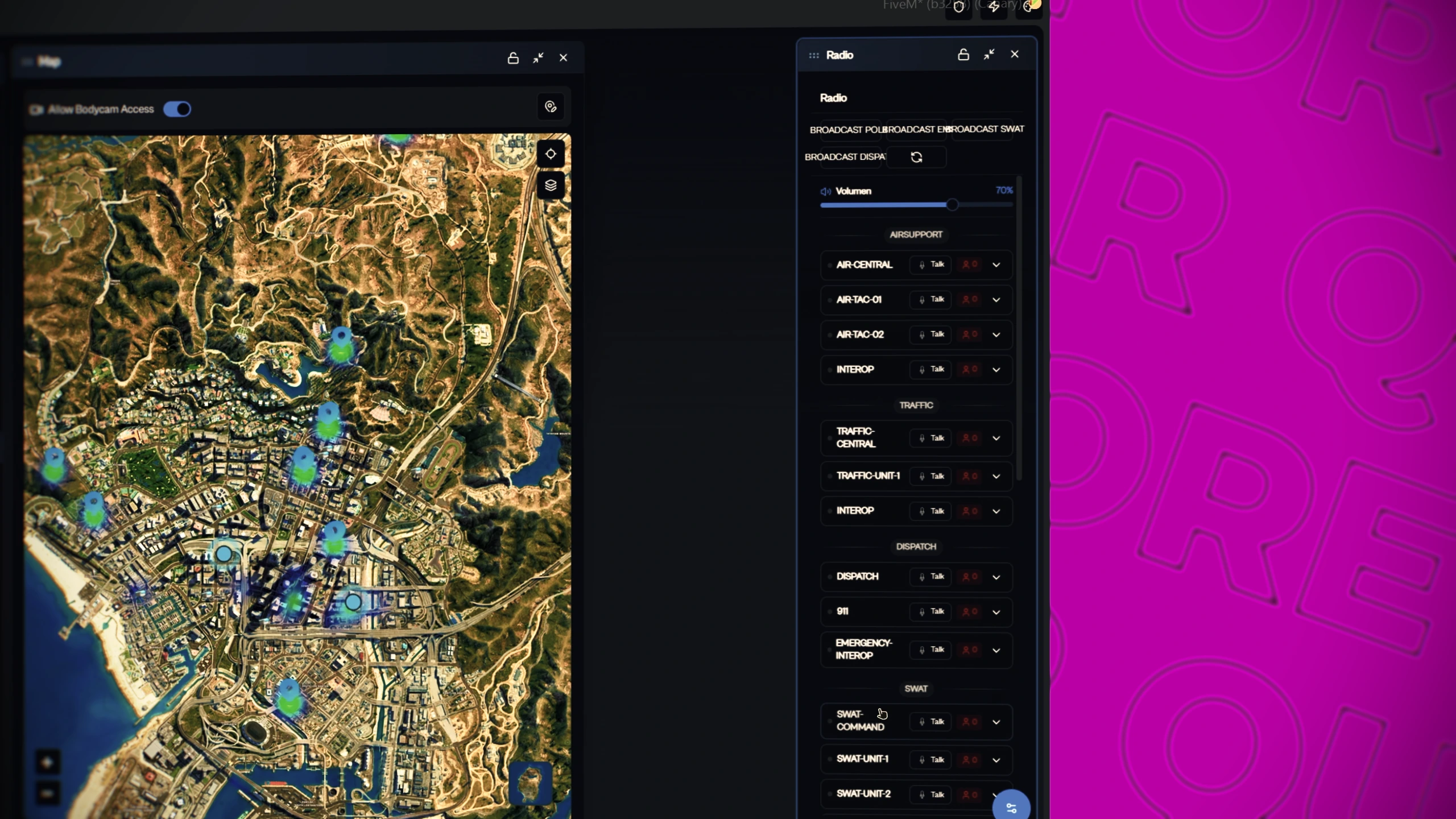Click the Radio panel drag handle dots
The height and width of the screenshot is (819, 1456).
click(x=814, y=55)
